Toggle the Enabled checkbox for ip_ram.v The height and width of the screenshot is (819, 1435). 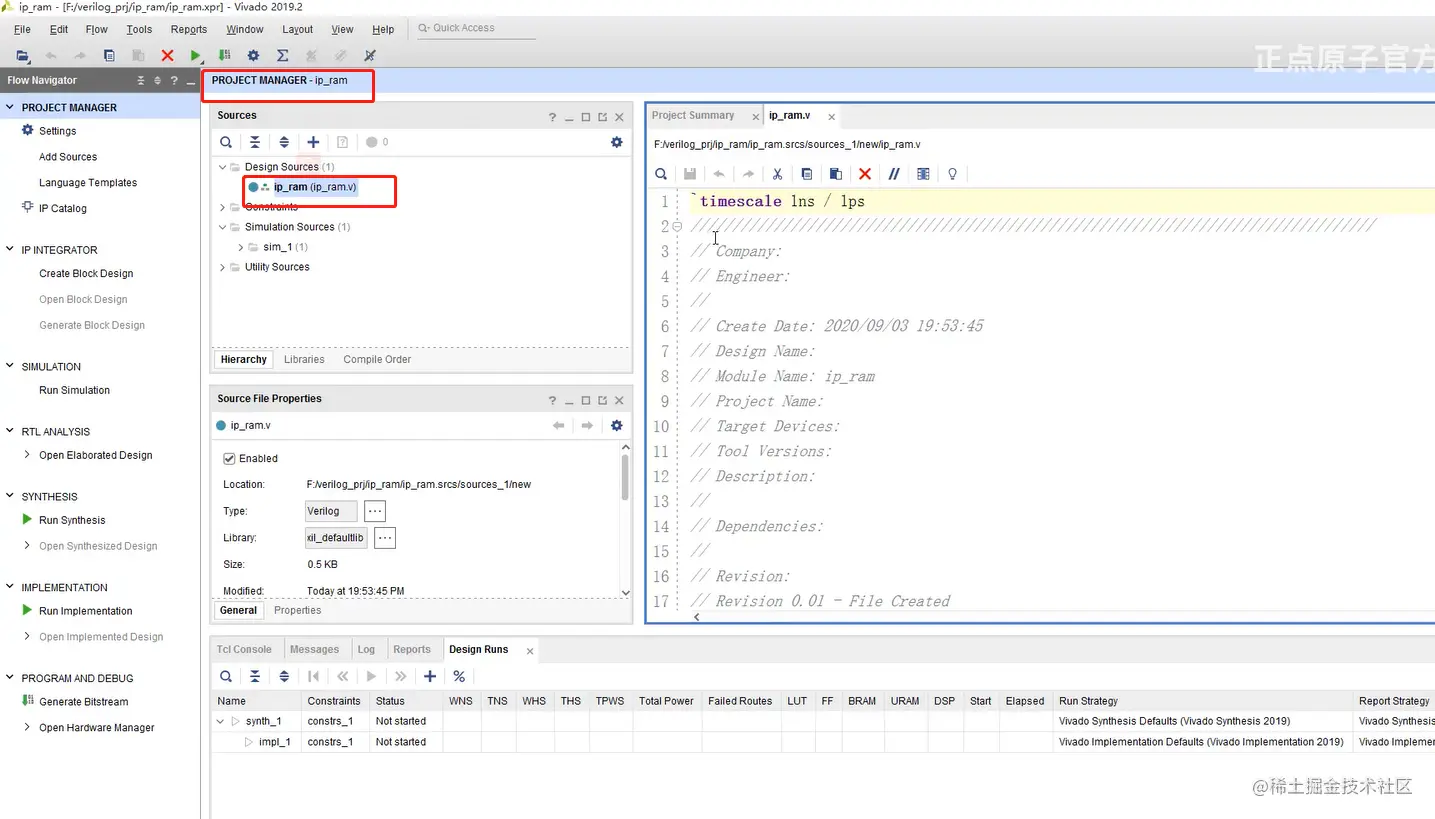point(230,459)
